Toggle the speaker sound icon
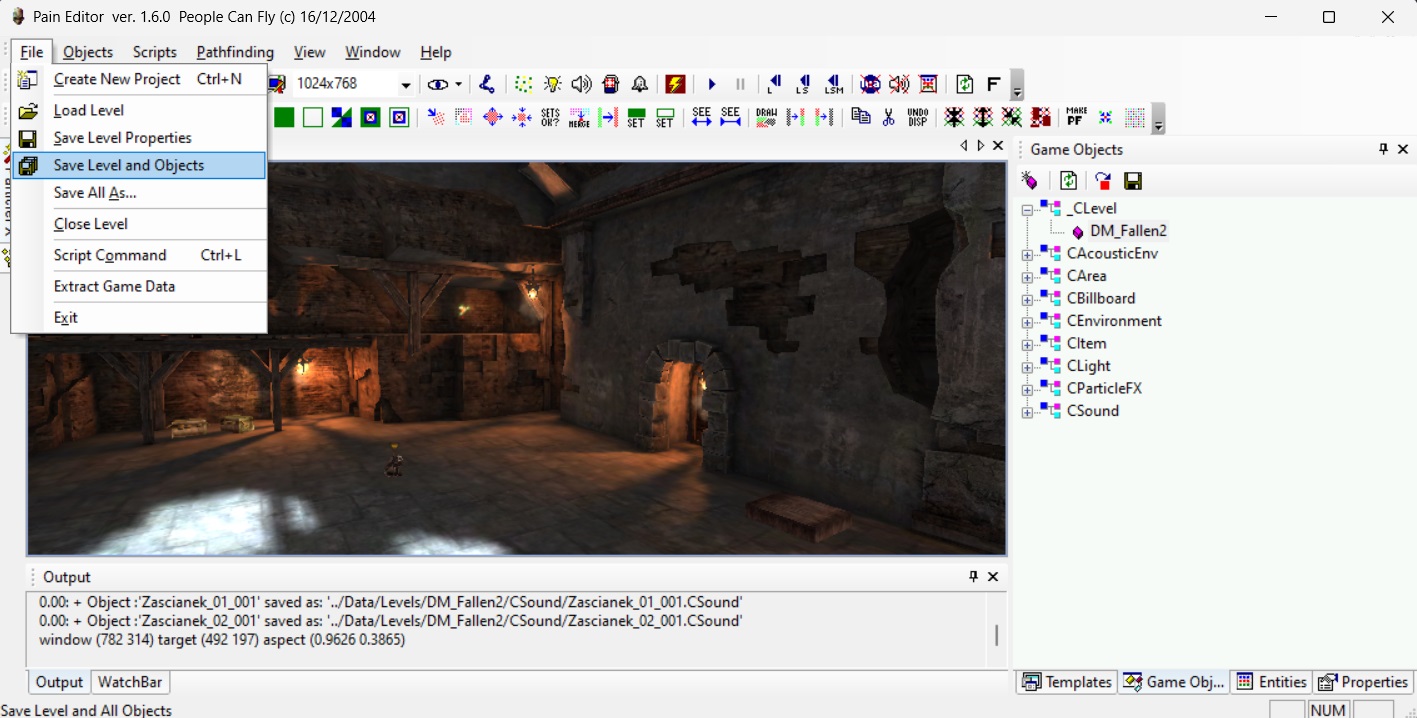The height and width of the screenshot is (718, 1417). (581, 84)
